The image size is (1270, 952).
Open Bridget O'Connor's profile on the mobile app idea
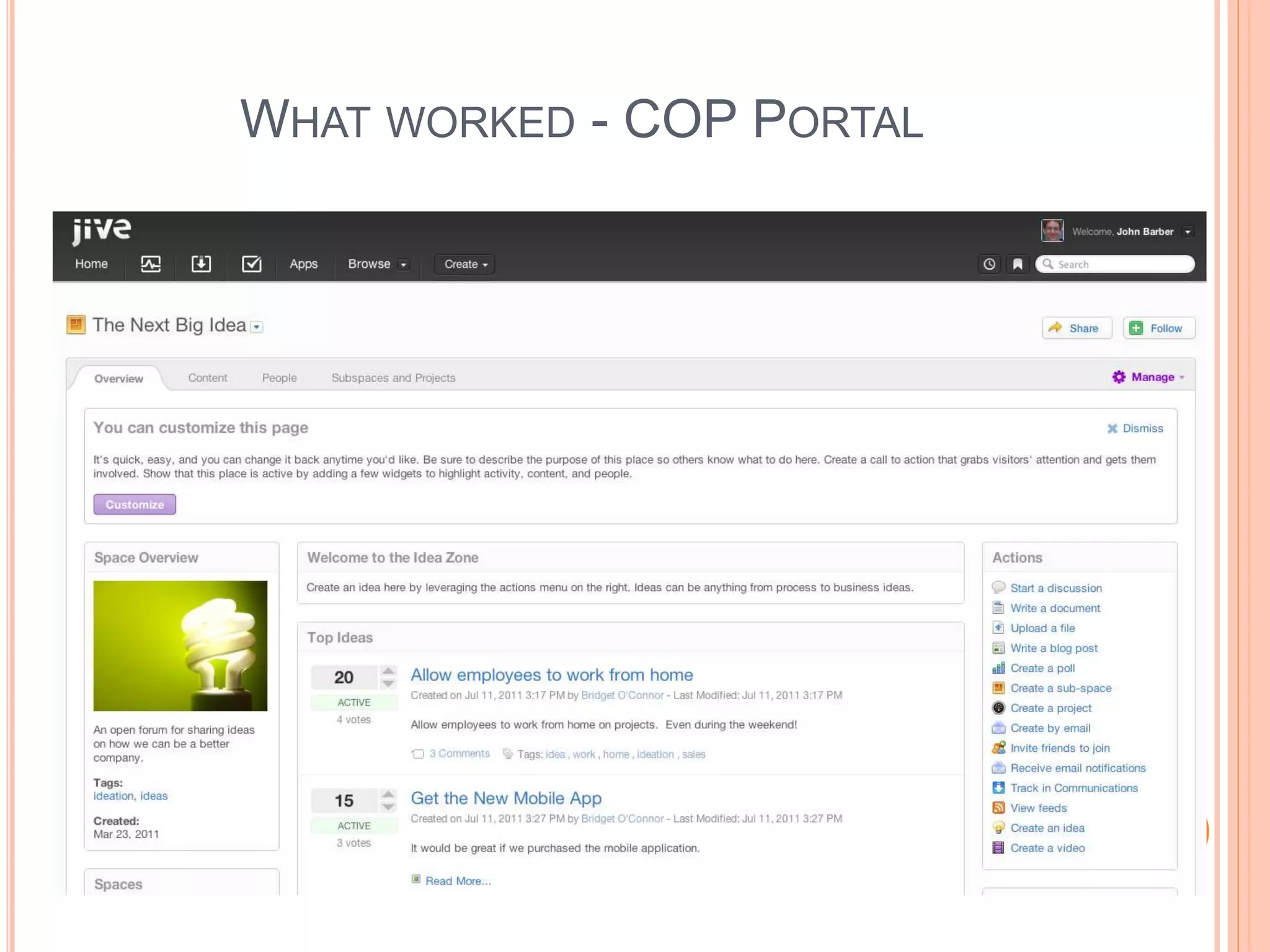[x=622, y=818]
